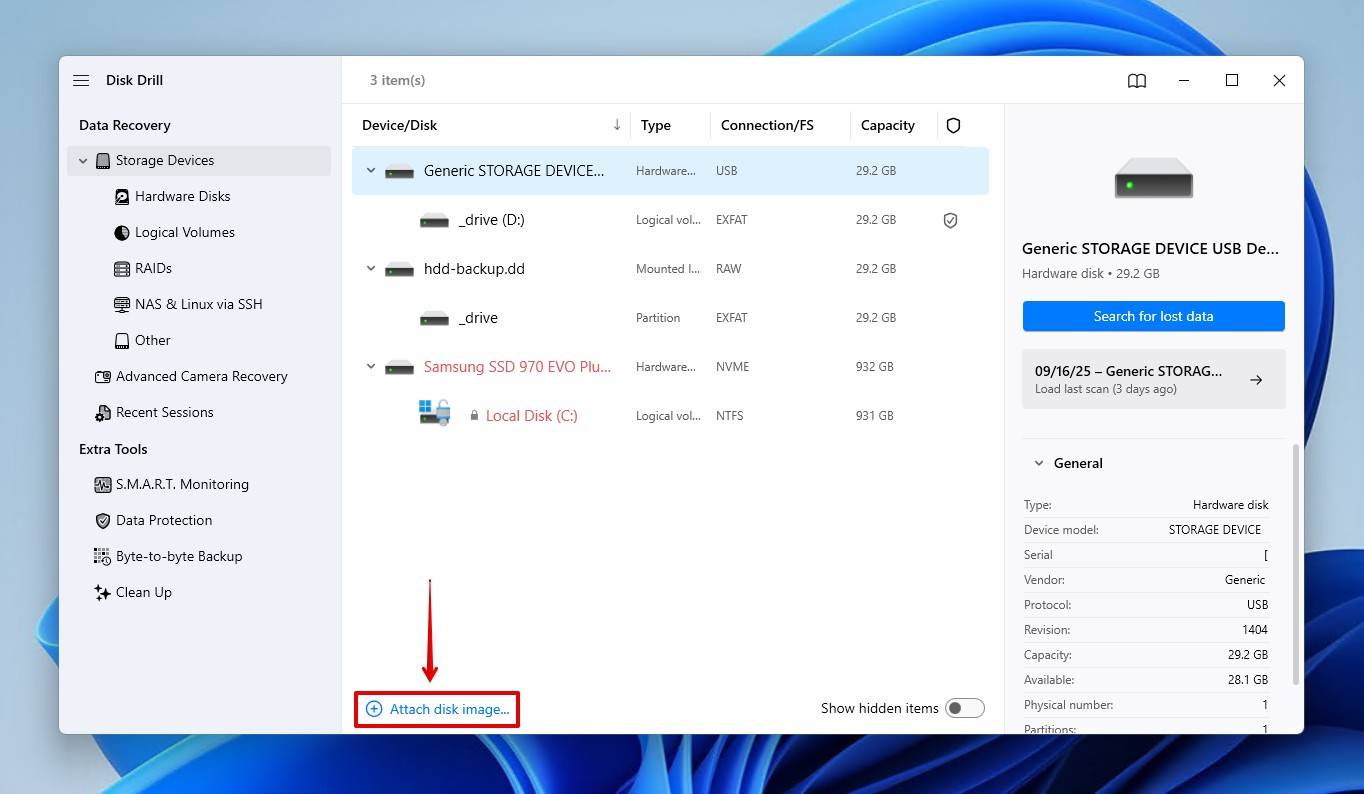
Task: Launch S.M.A.R.T. Monitoring tool
Action: click(x=183, y=484)
